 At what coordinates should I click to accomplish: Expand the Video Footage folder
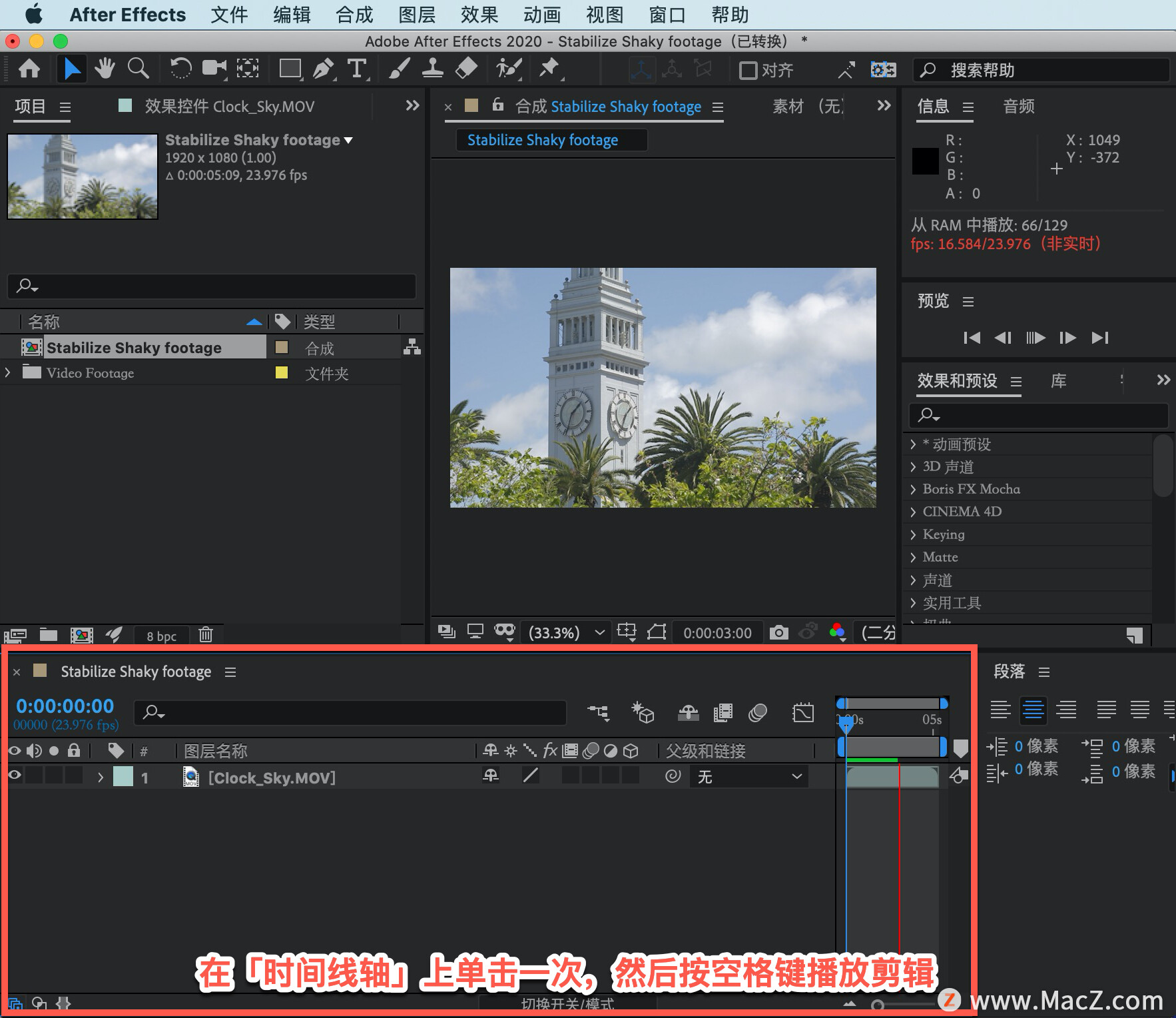pos(8,372)
